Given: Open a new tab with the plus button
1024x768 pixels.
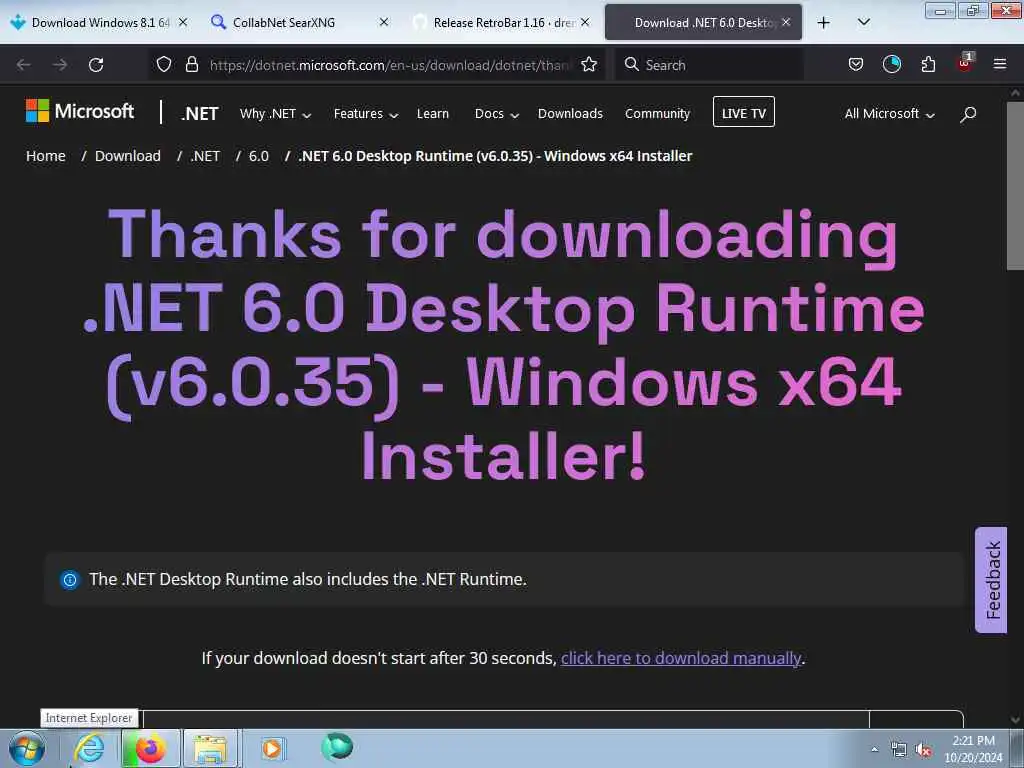Looking at the screenshot, I should pyautogui.click(x=824, y=23).
